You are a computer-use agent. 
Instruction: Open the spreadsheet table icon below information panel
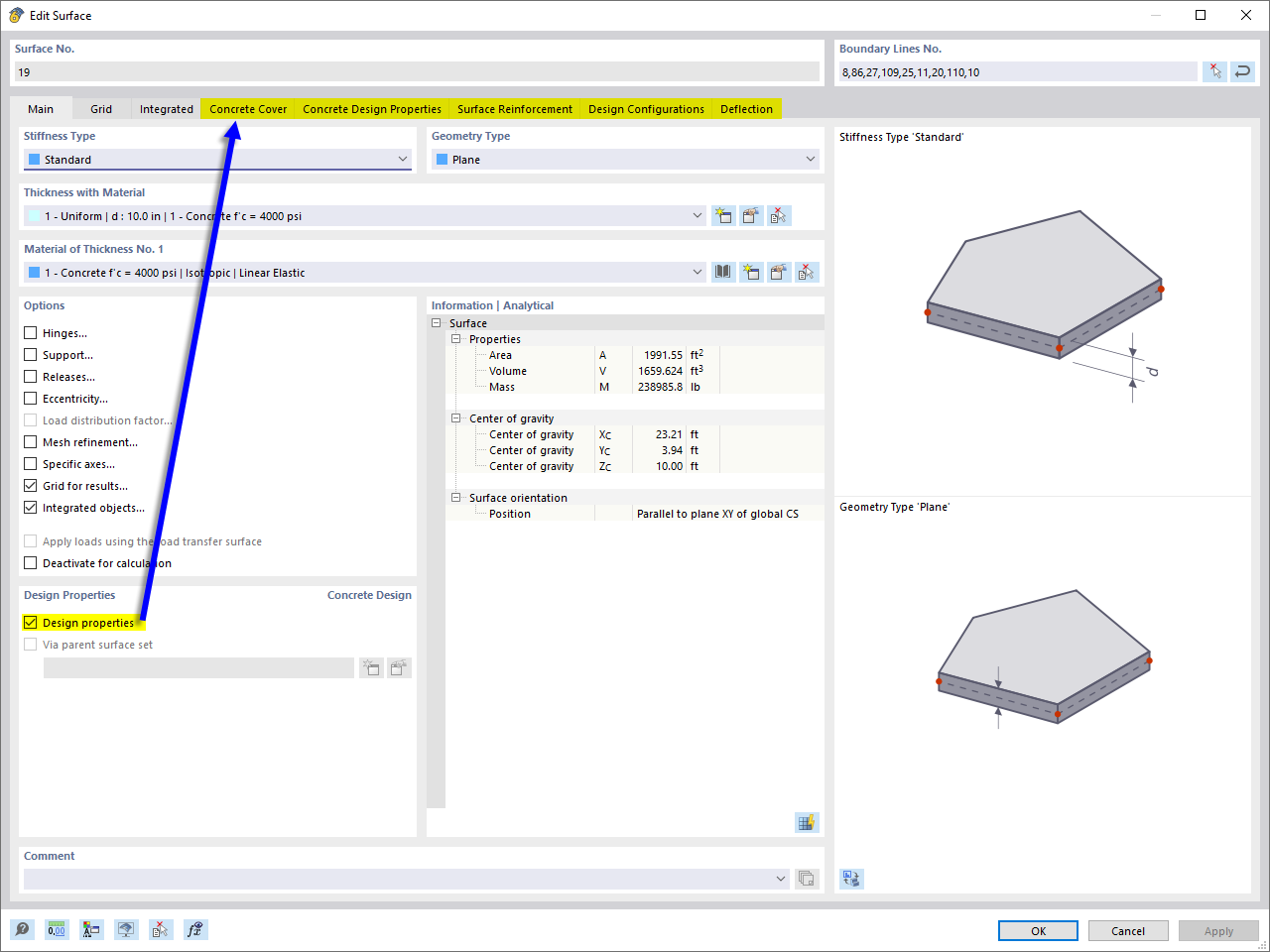point(807,822)
